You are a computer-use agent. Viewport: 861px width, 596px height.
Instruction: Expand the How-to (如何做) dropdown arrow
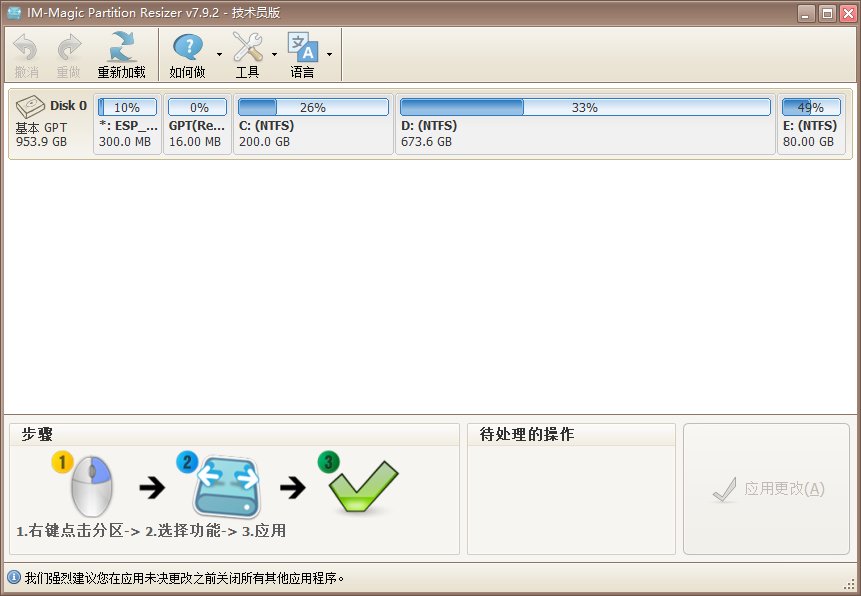[219, 54]
